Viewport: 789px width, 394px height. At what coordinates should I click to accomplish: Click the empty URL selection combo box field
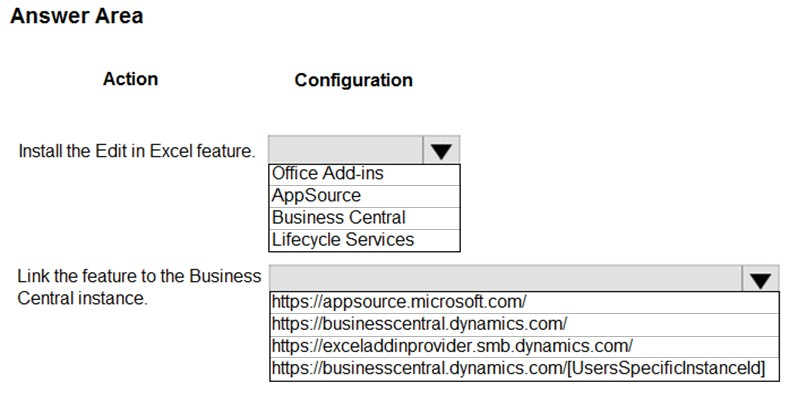(506, 279)
